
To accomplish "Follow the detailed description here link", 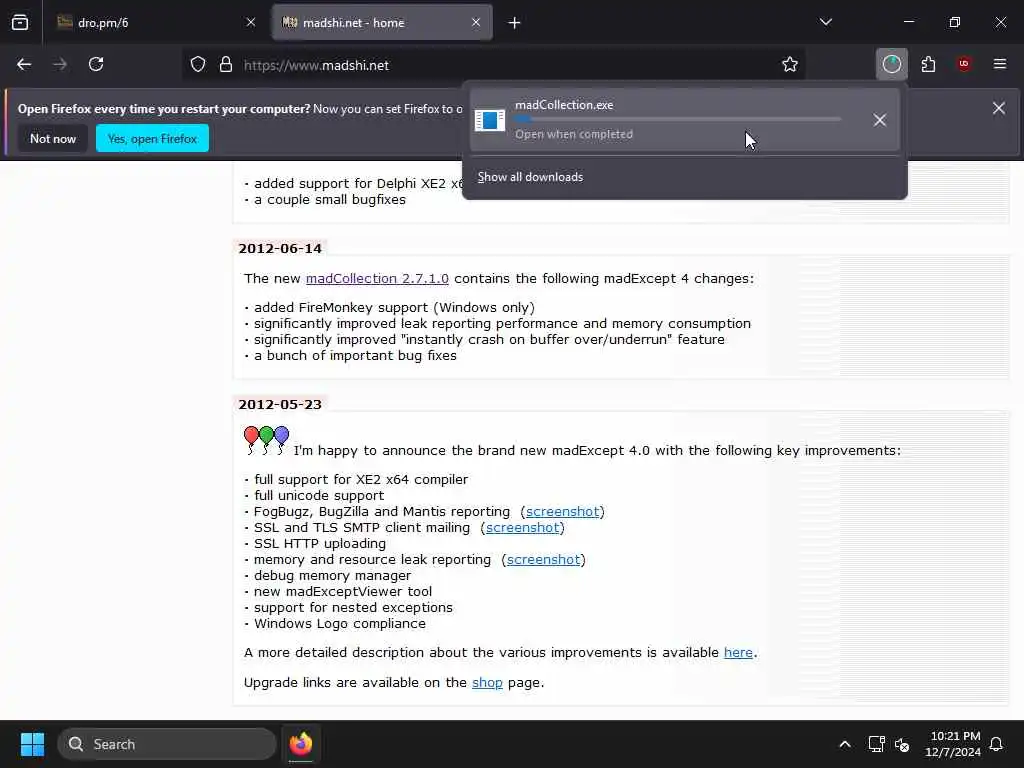I will coord(738,653).
